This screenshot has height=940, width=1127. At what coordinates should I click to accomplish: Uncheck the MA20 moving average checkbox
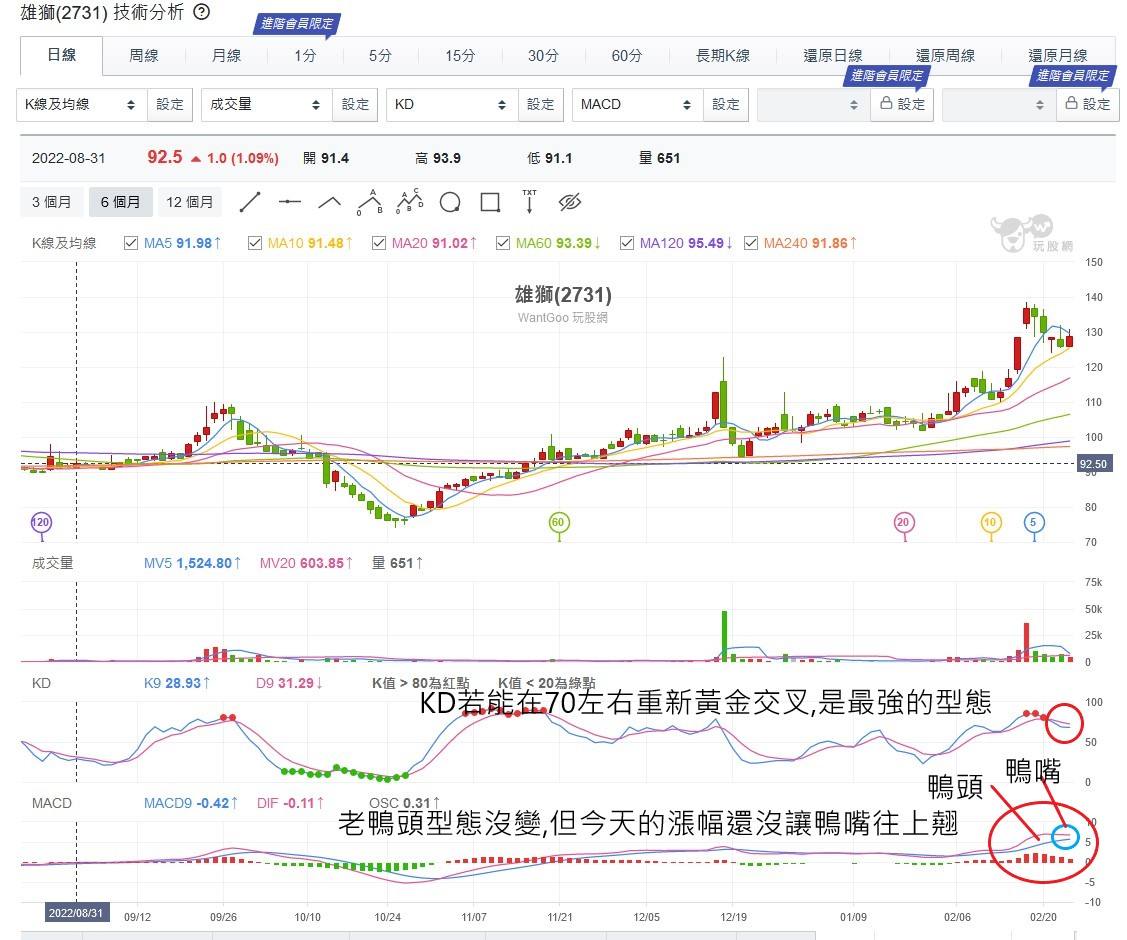click(379, 243)
